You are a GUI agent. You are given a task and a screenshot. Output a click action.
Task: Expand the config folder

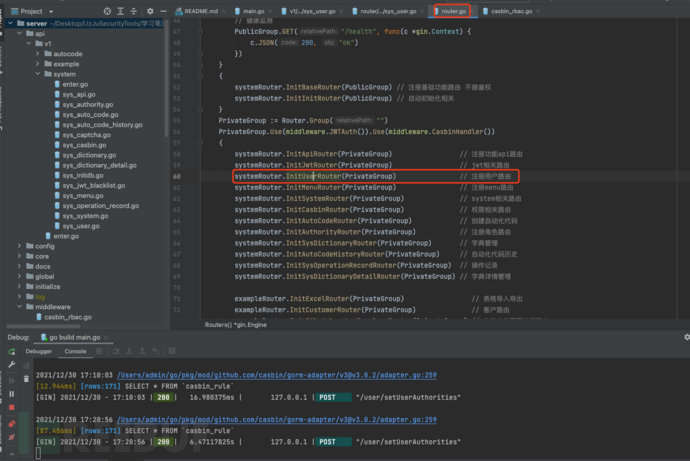(18, 245)
